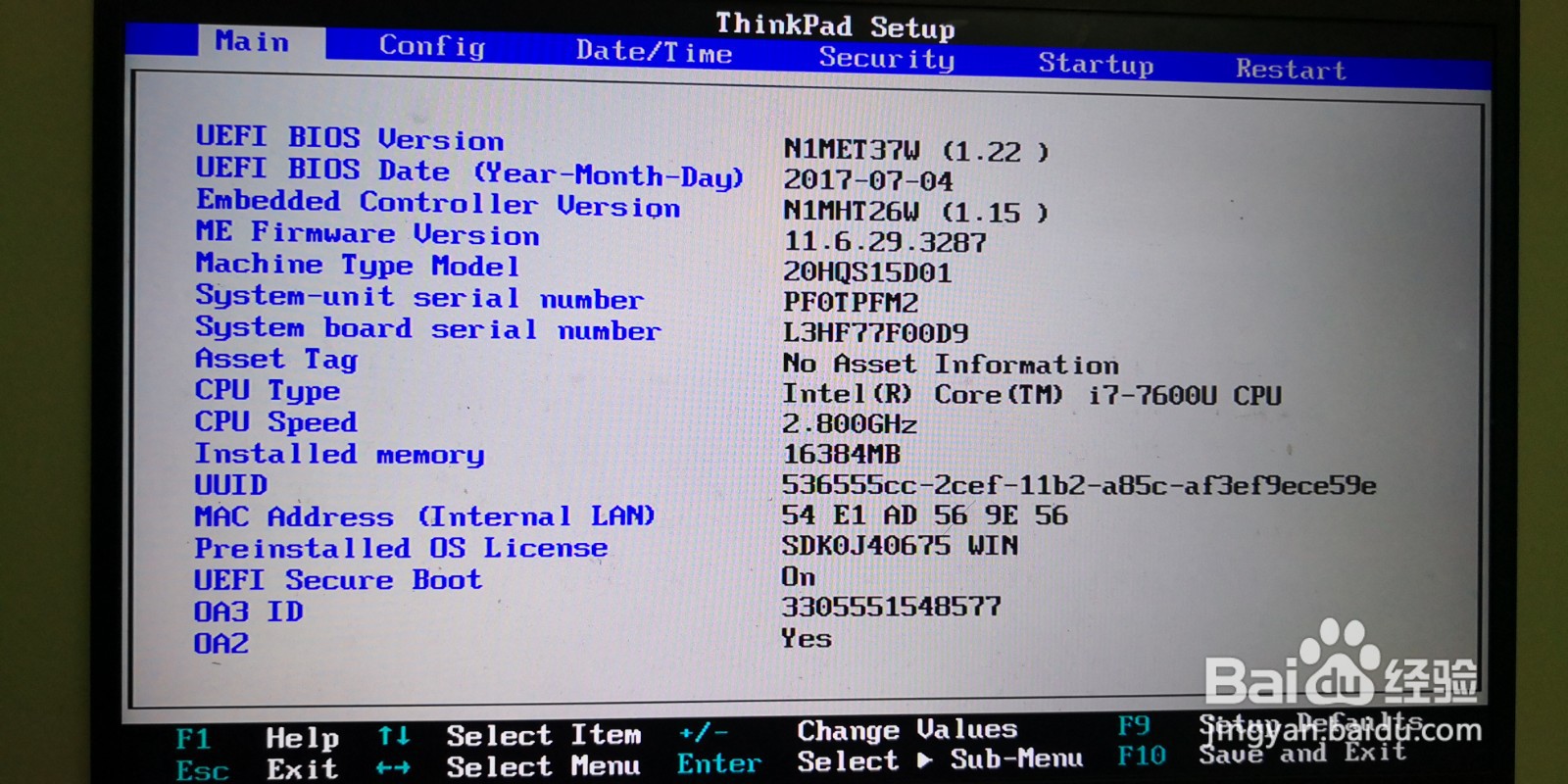Select System board serial number label

[x=427, y=328]
